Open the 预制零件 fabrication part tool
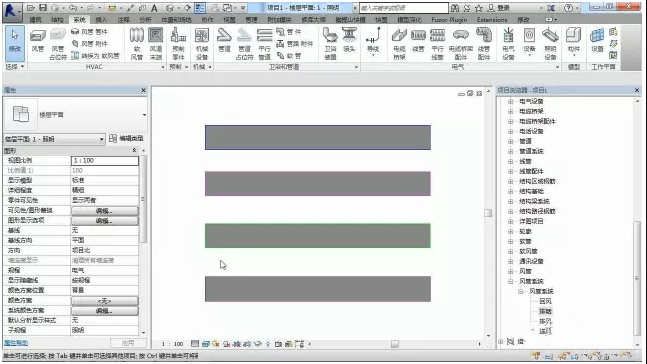 click(x=178, y=44)
